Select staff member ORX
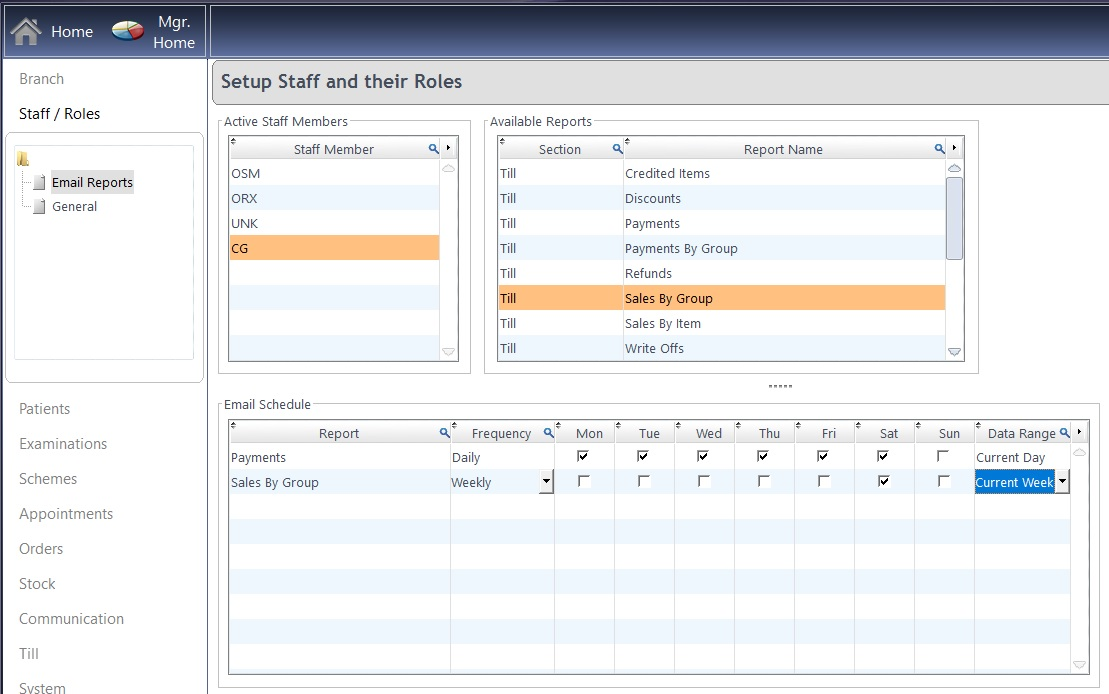Screen dimensions: 1109x694 (x=334, y=198)
